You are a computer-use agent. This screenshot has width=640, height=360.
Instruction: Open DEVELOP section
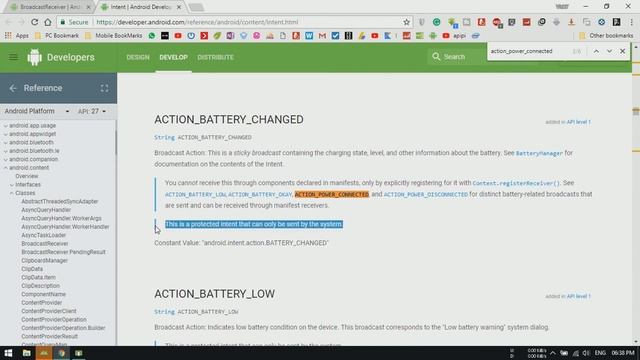tap(173, 57)
